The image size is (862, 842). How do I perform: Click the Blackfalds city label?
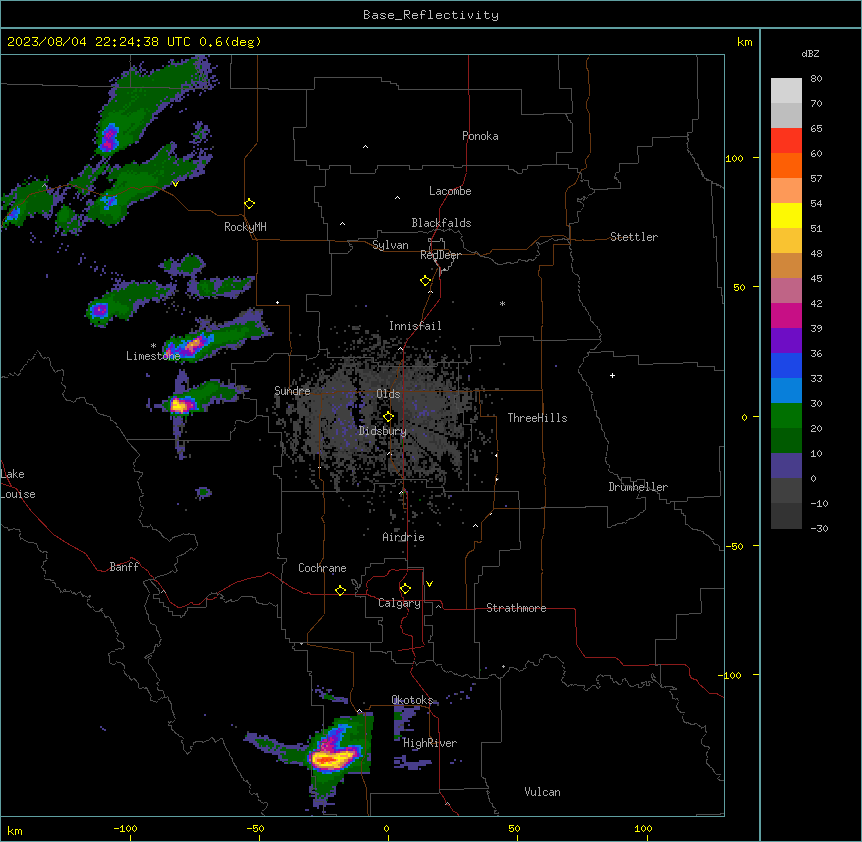(x=441, y=223)
